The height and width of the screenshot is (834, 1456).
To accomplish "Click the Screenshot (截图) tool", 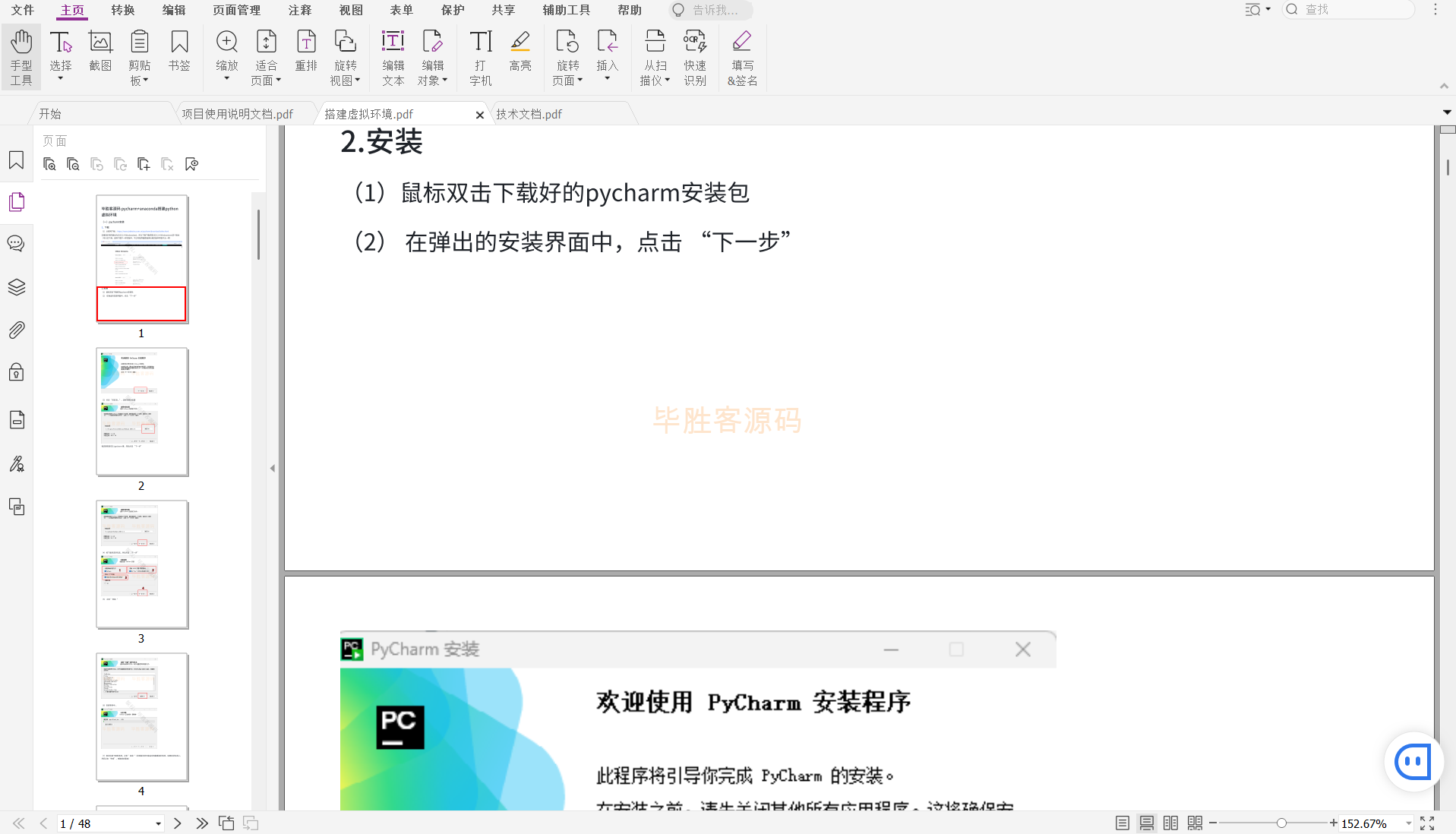I will (100, 50).
